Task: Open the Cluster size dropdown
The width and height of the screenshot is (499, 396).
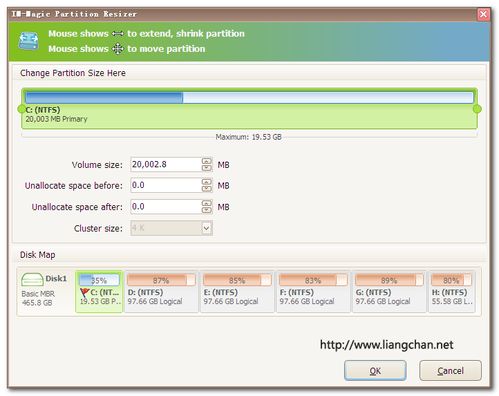Action: (x=207, y=228)
